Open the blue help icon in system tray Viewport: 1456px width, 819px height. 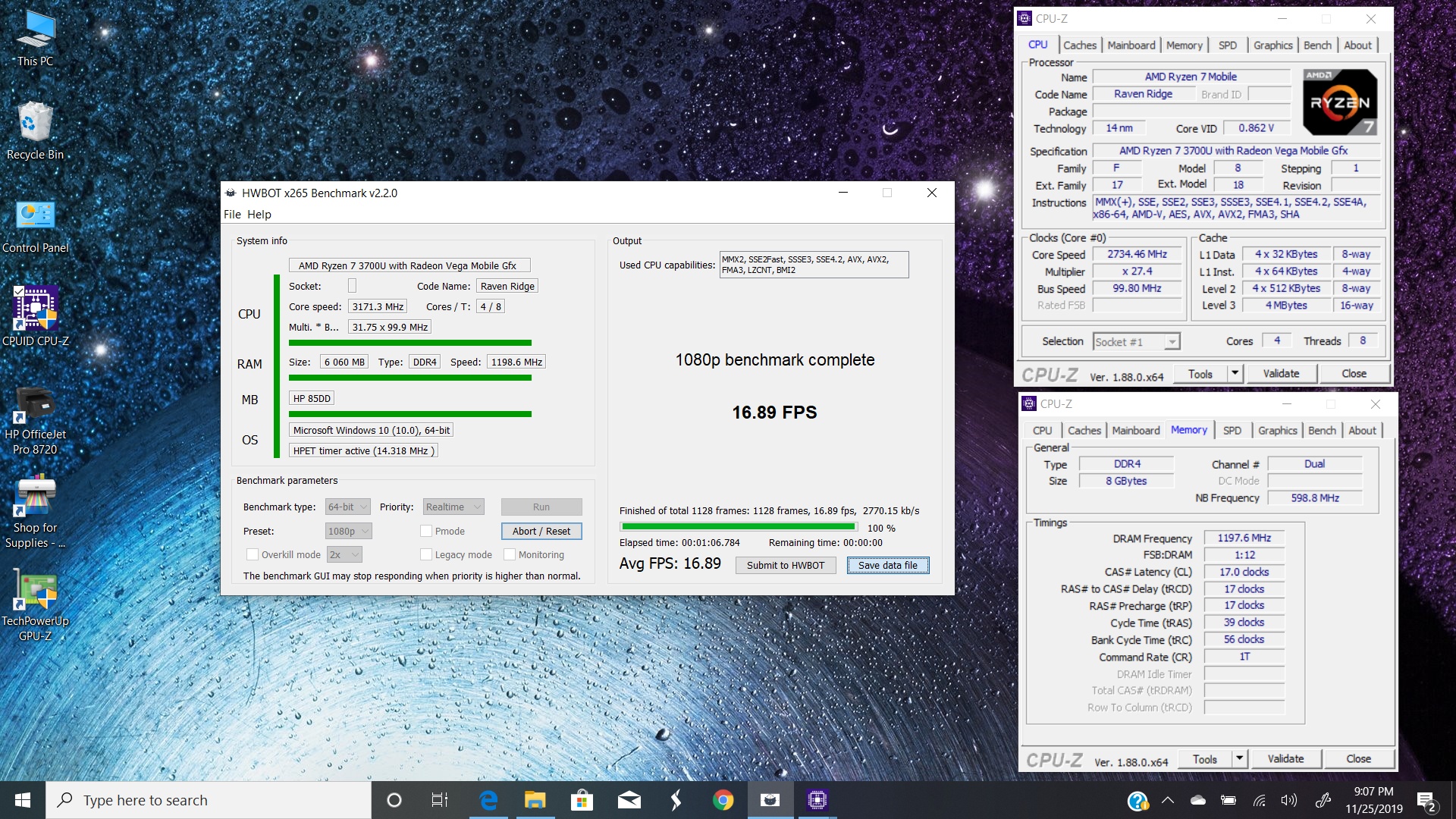point(1137,801)
